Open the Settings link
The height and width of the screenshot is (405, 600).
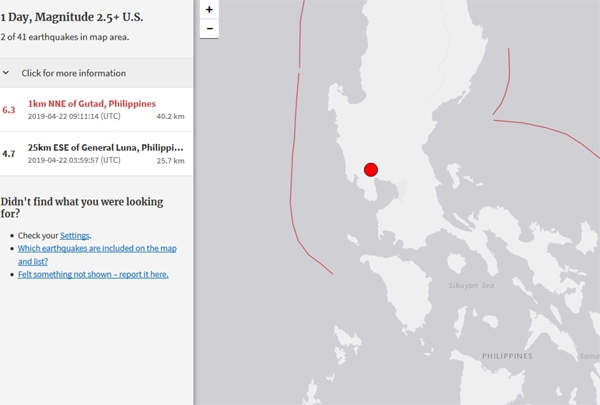click(75, 235)
